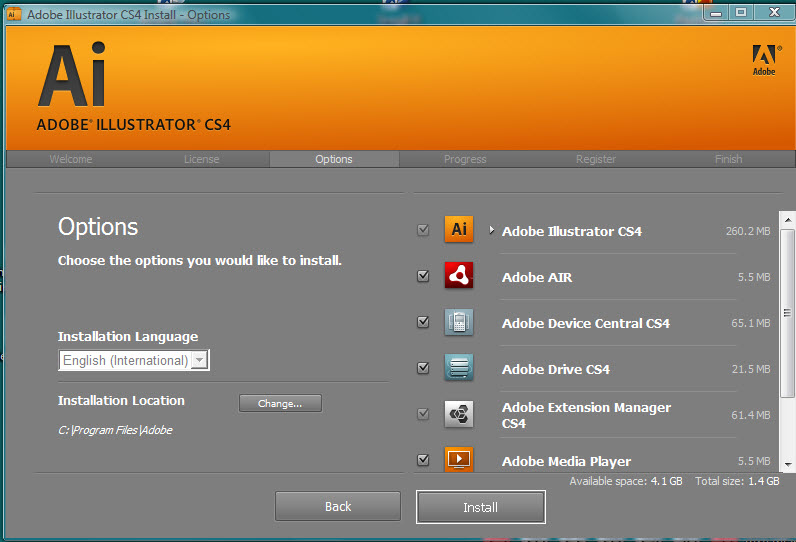Click the Adobe Device Central CS4 icon
This screenshot has height=542, width=796.
[459, 322]
